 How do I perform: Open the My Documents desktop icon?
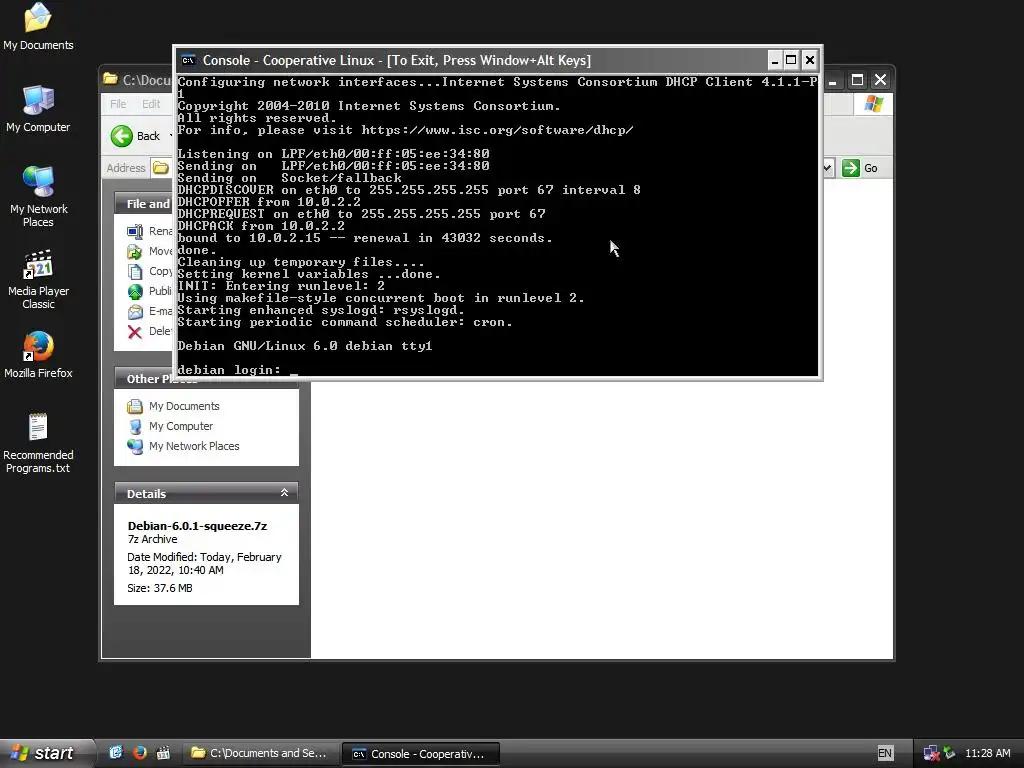point(38,26)
